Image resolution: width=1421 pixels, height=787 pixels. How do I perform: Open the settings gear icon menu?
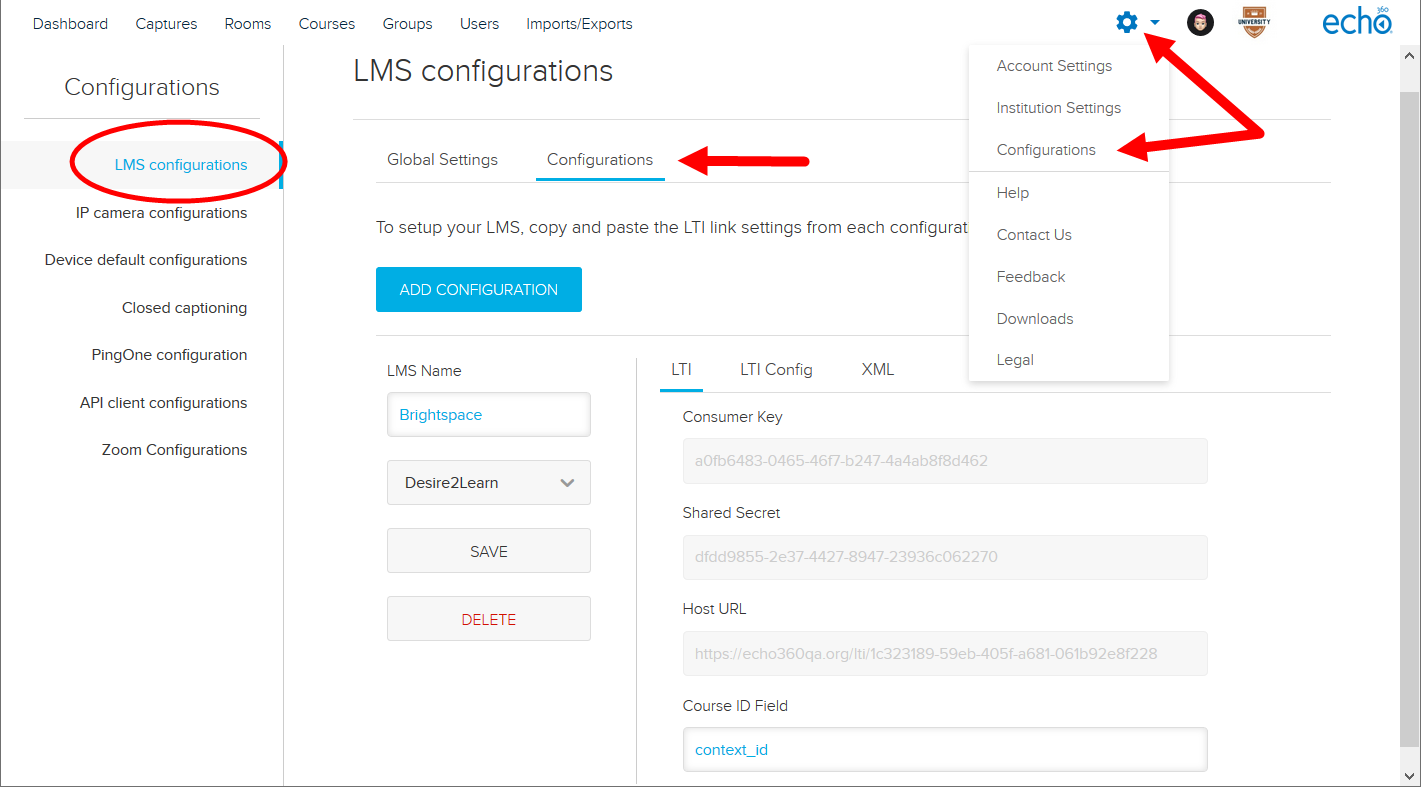point(1127,22)
